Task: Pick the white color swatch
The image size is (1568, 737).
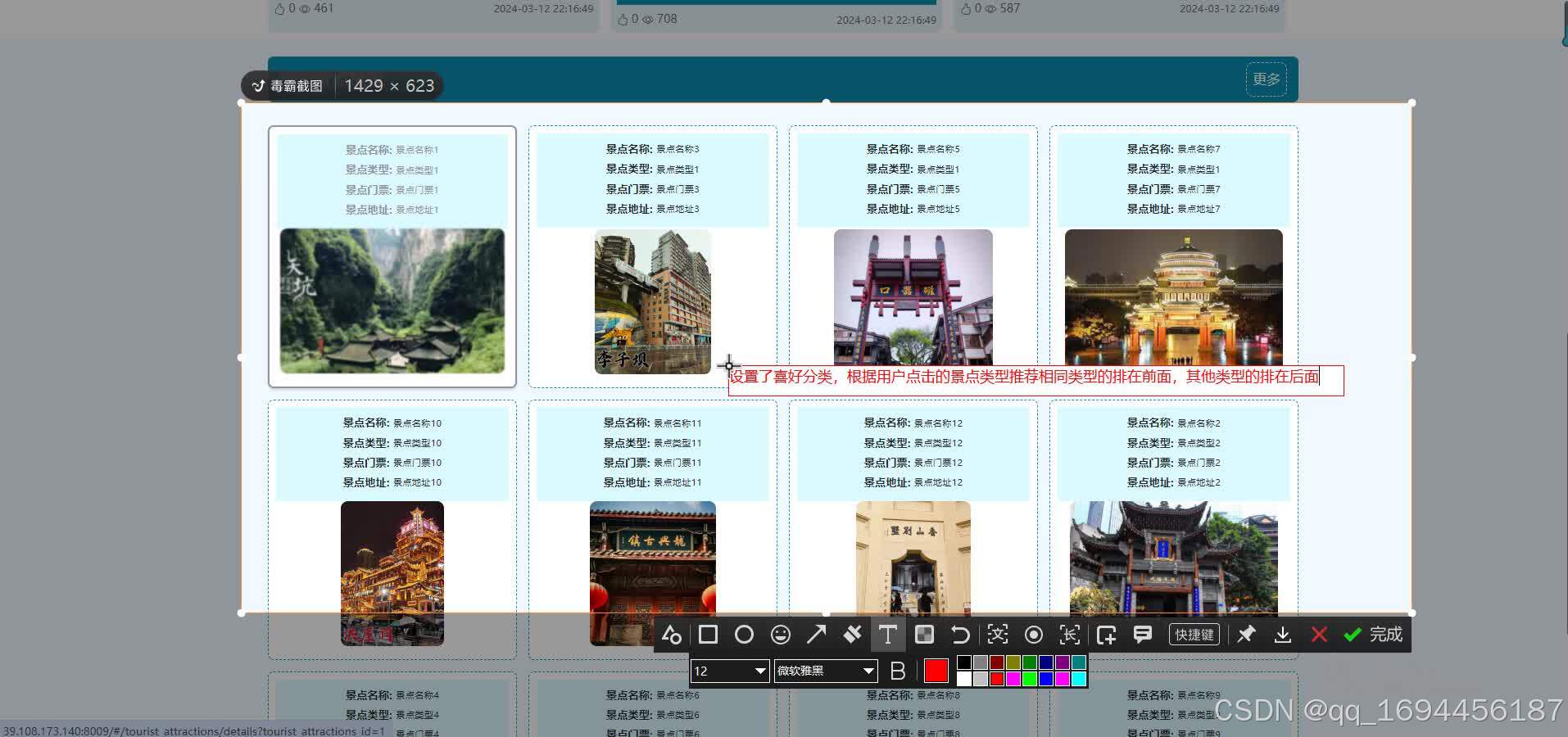Action: point(964,679)
